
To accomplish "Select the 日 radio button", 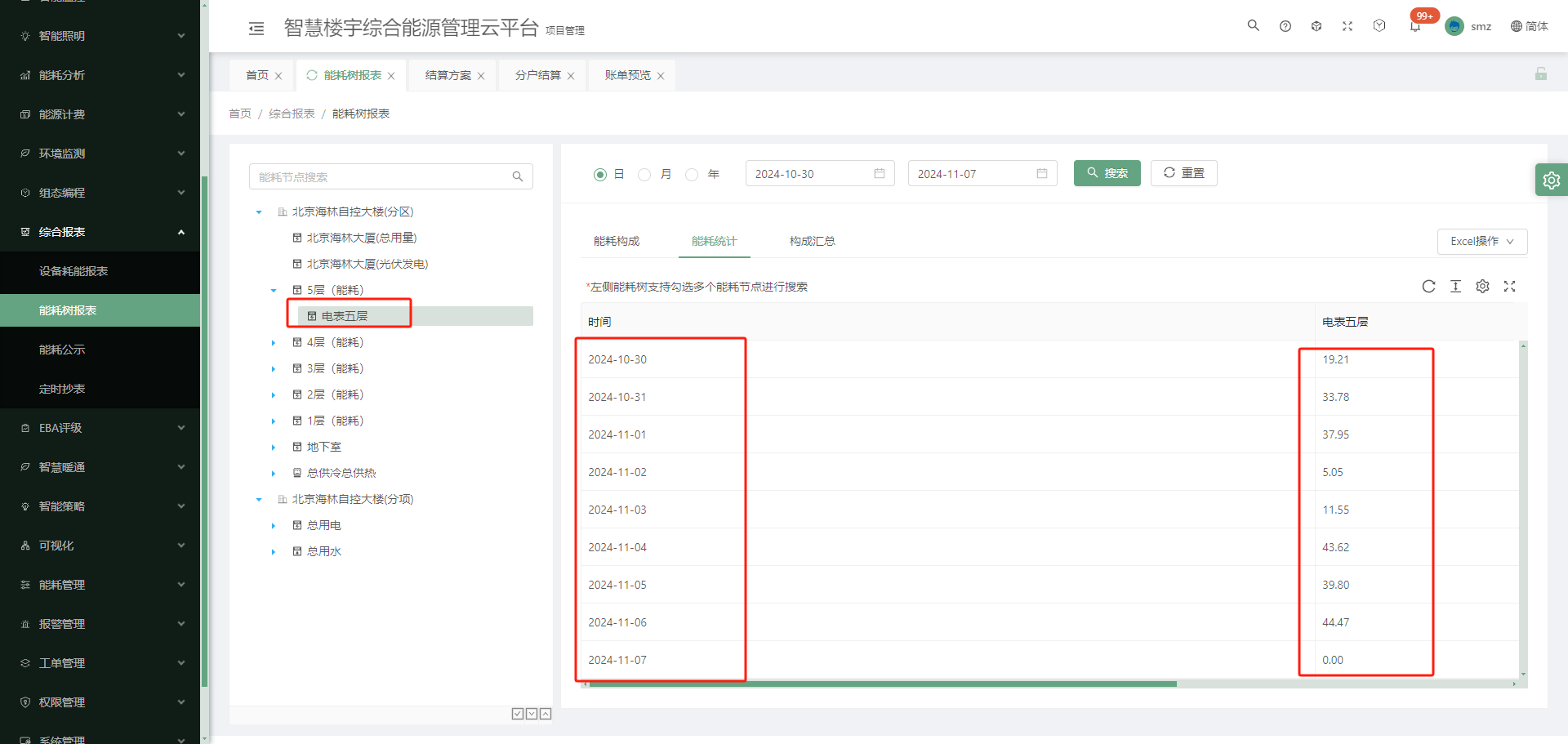I will point(600,174).
